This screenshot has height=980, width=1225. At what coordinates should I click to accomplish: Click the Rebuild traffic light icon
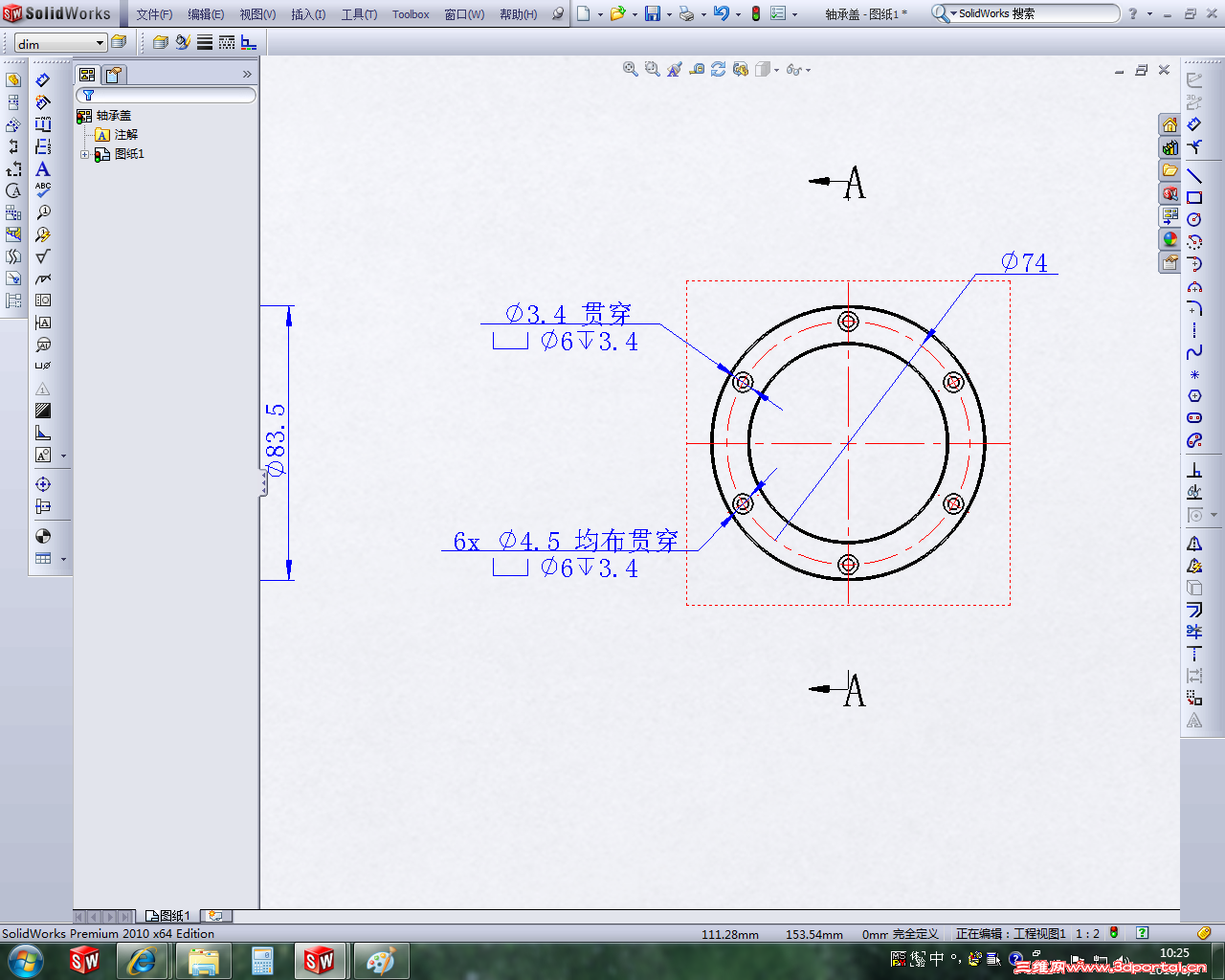[x=756, y=13]
